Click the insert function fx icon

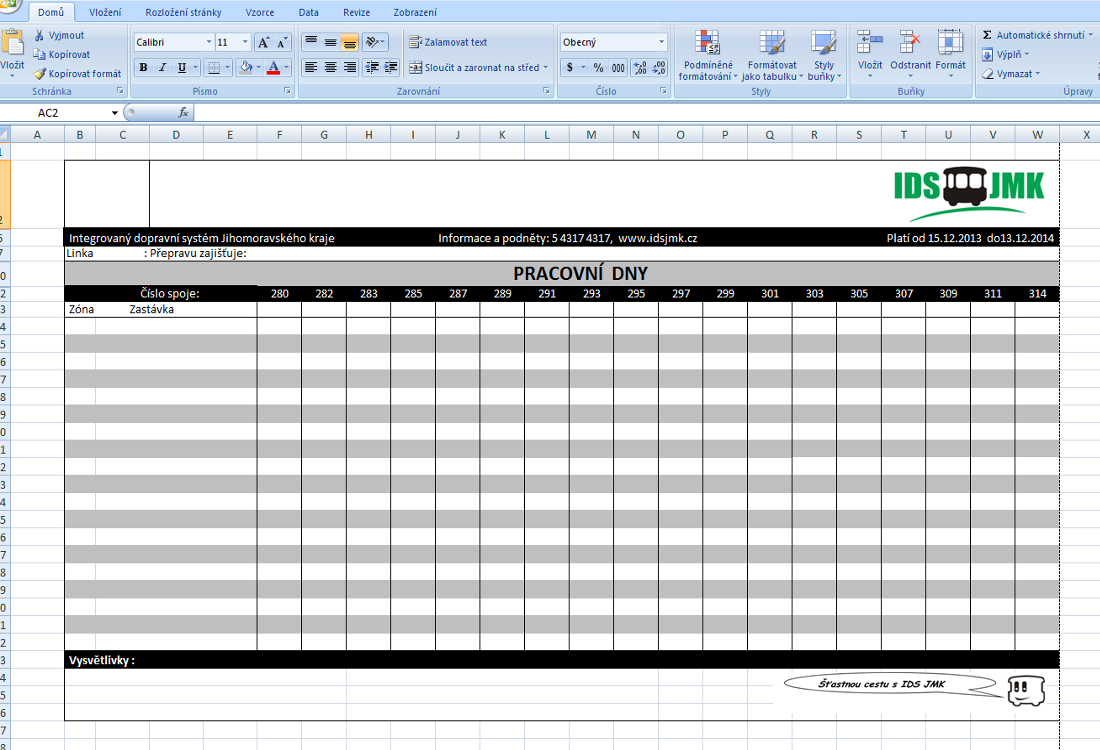click(184, 113)
